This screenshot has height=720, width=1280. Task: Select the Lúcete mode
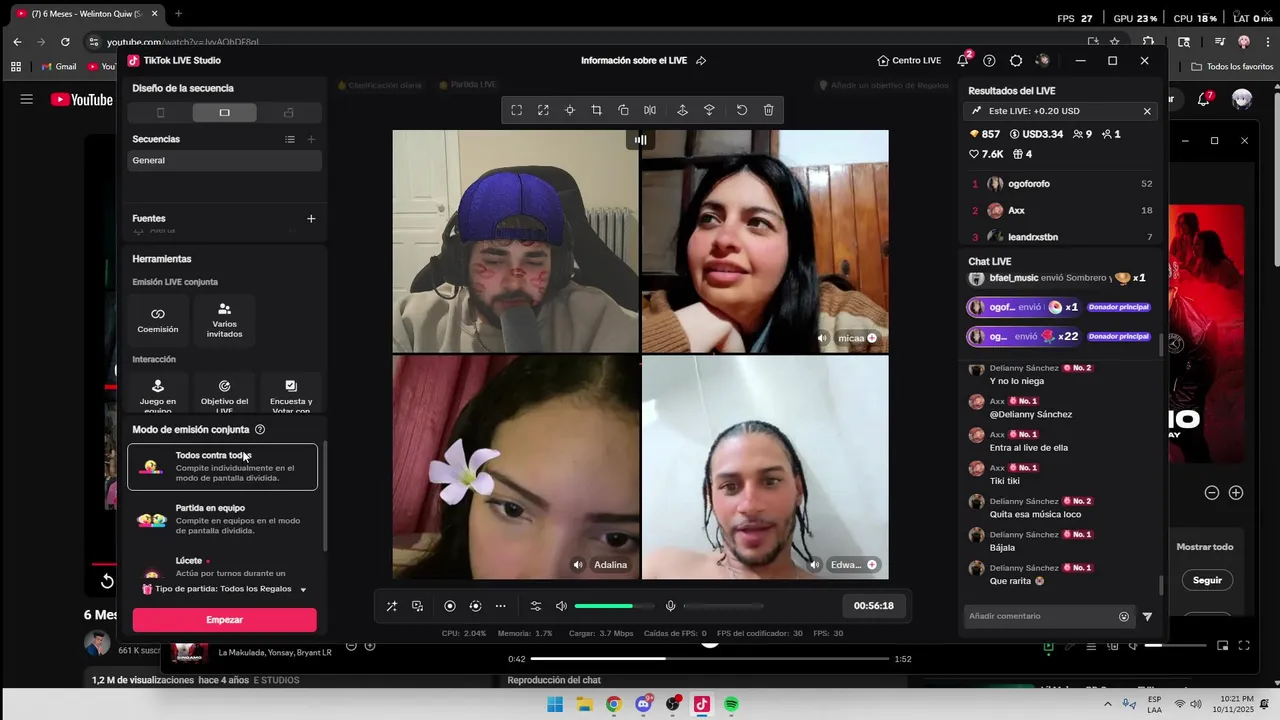coord(223,566)
